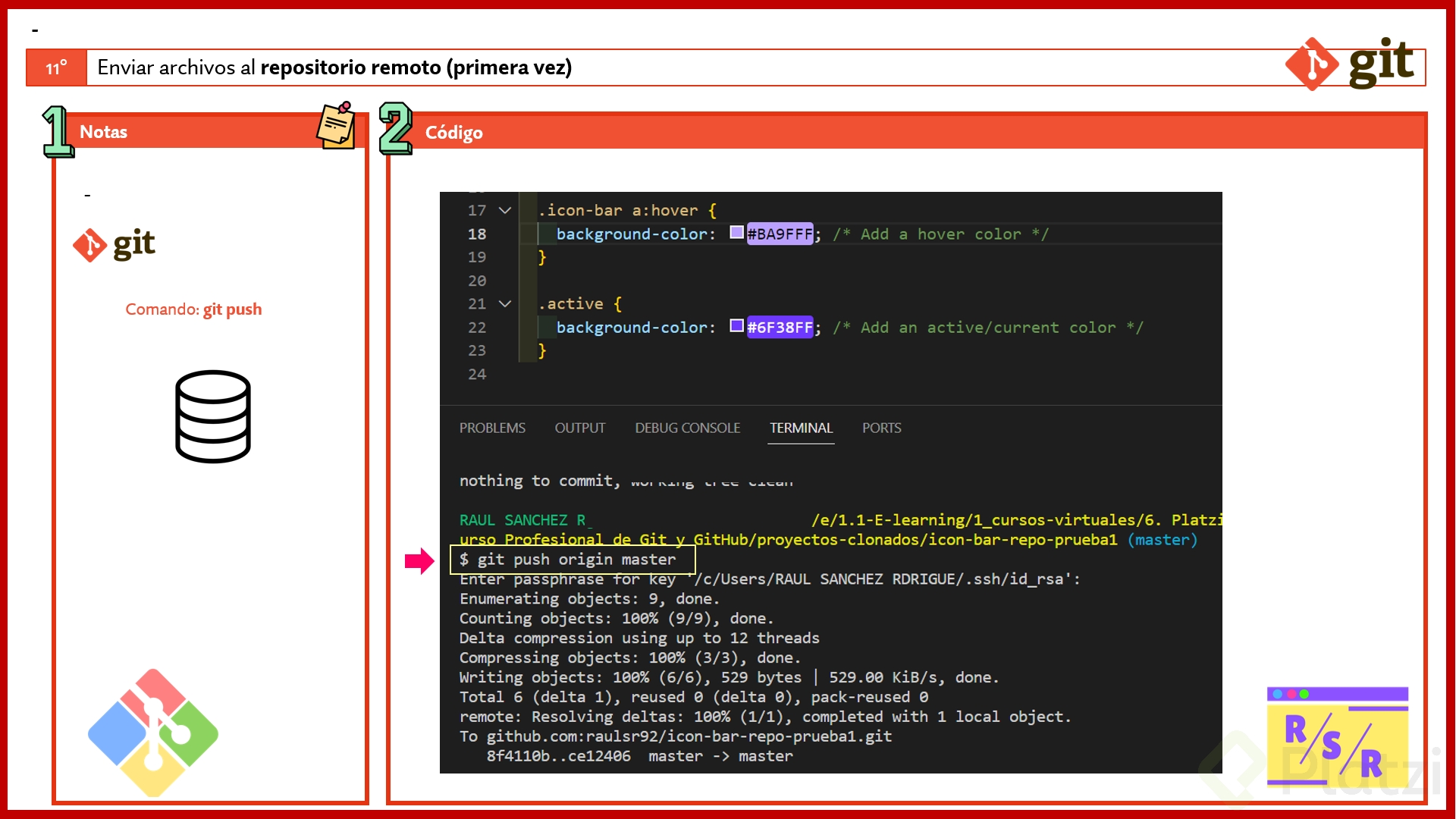Click the colorful git branch diamond logo
1456x819 pixels.
coord(153,732)
